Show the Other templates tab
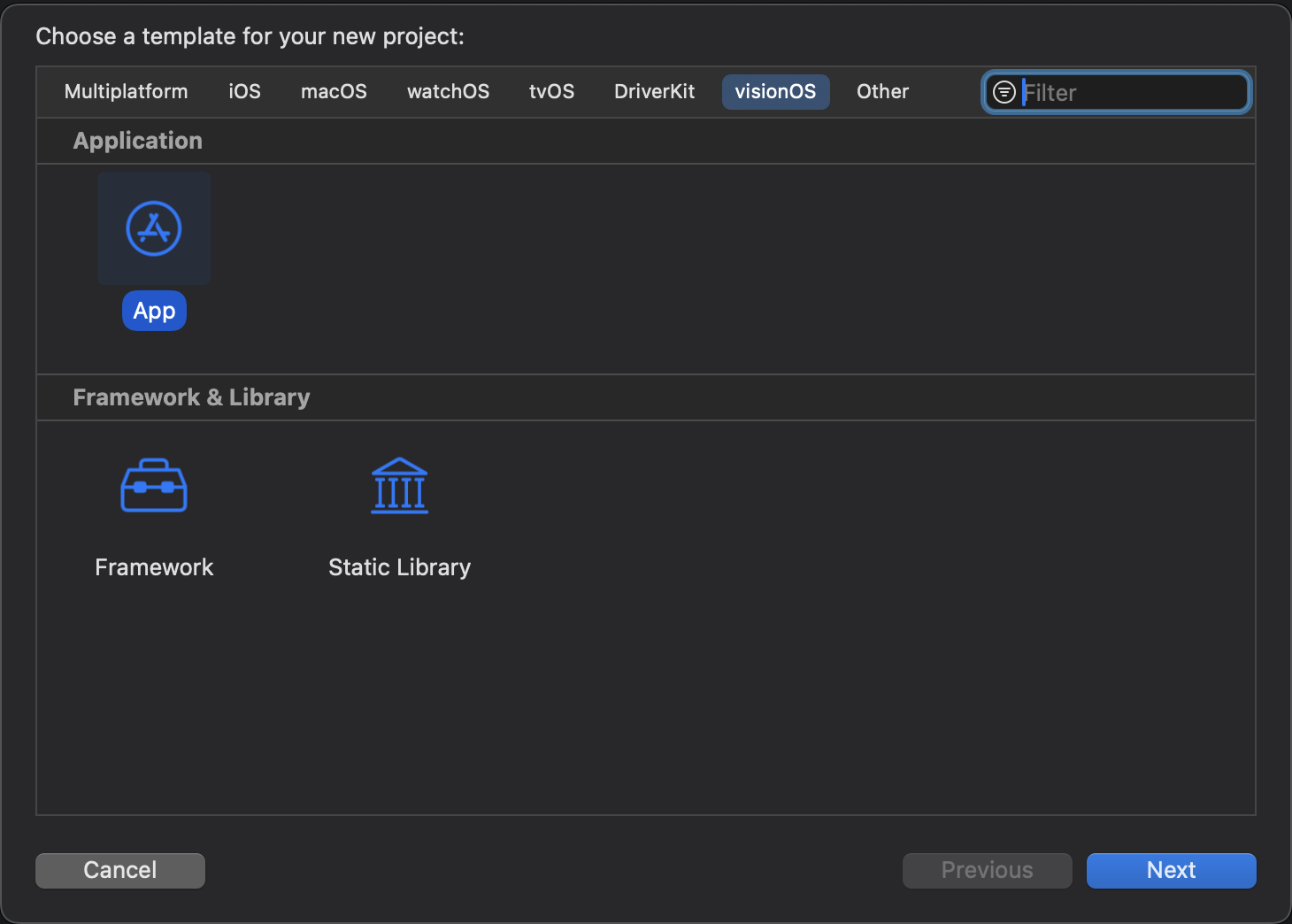The width and height of the screenshot is (1292, 924). (882, 92)
